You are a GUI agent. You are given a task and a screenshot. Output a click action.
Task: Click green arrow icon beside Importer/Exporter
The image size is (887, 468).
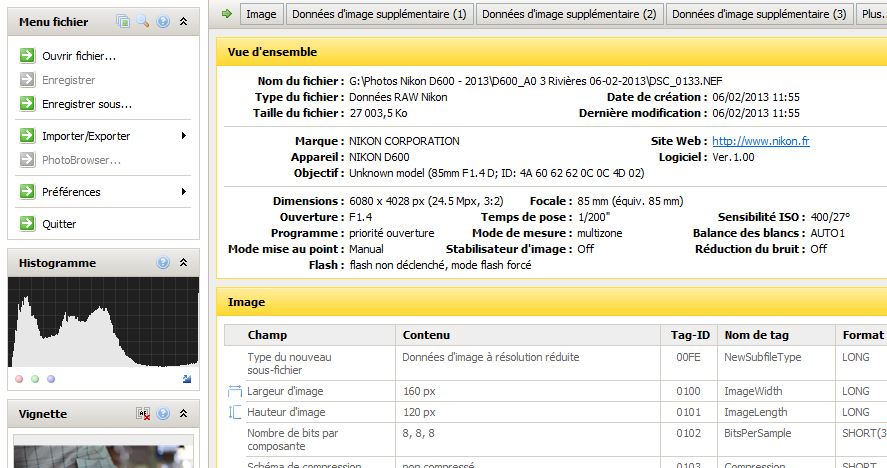pyautogui.click(x=27, y=135)
